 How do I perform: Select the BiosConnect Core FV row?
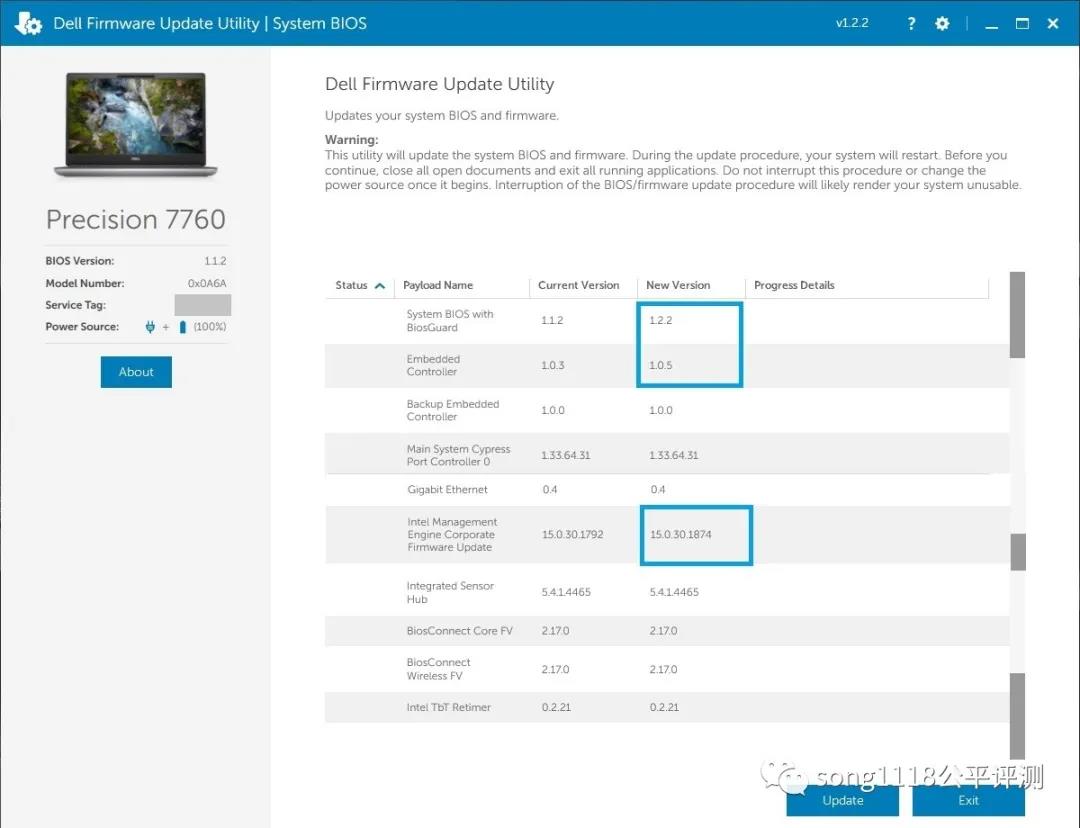pos(667,631)
